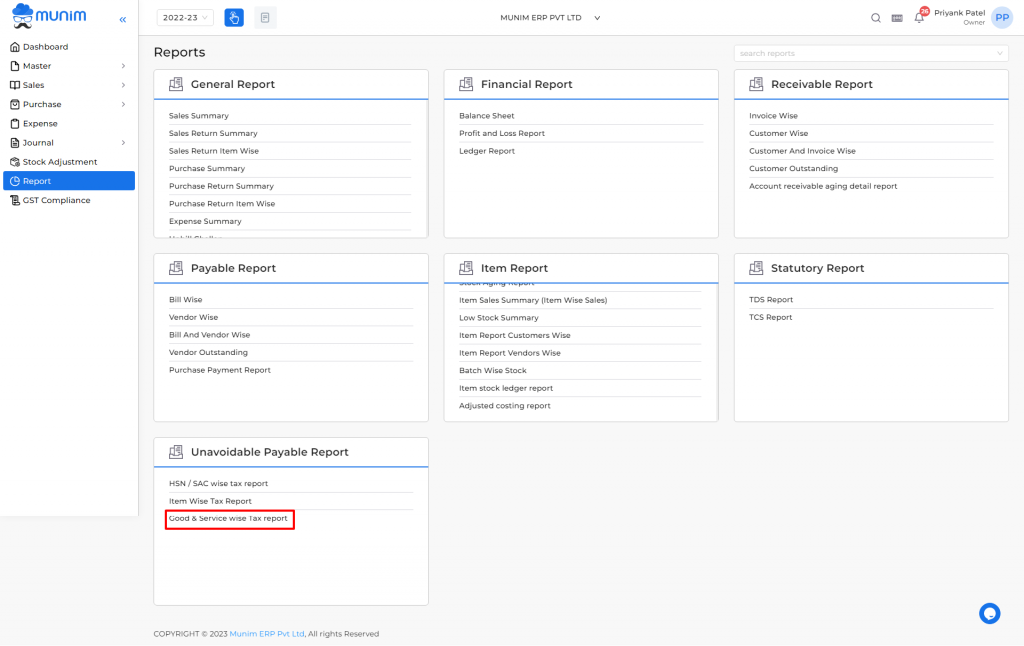
Task: Collapse the sidebar with double-chevron icon
Action: pos(123,20)
